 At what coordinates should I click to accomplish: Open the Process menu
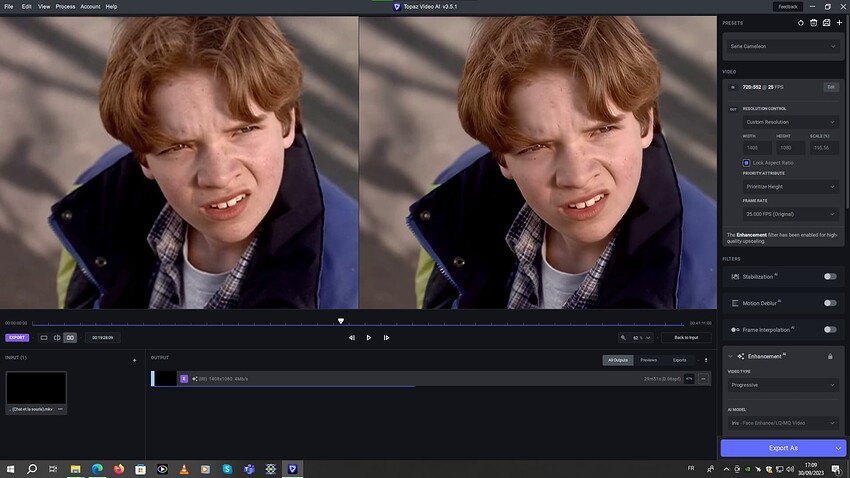tap(65, 7)
